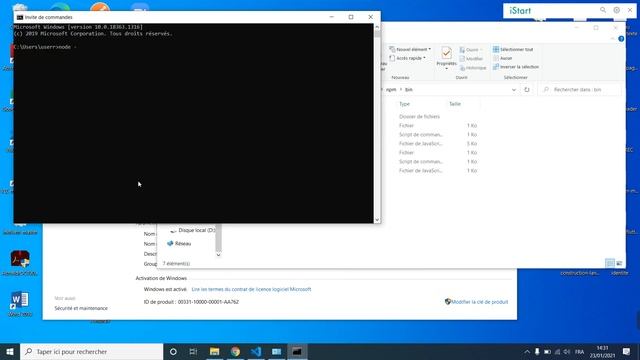Select the Command Prompt taskbar icon

pyautogui.click(x=297, y=351)
